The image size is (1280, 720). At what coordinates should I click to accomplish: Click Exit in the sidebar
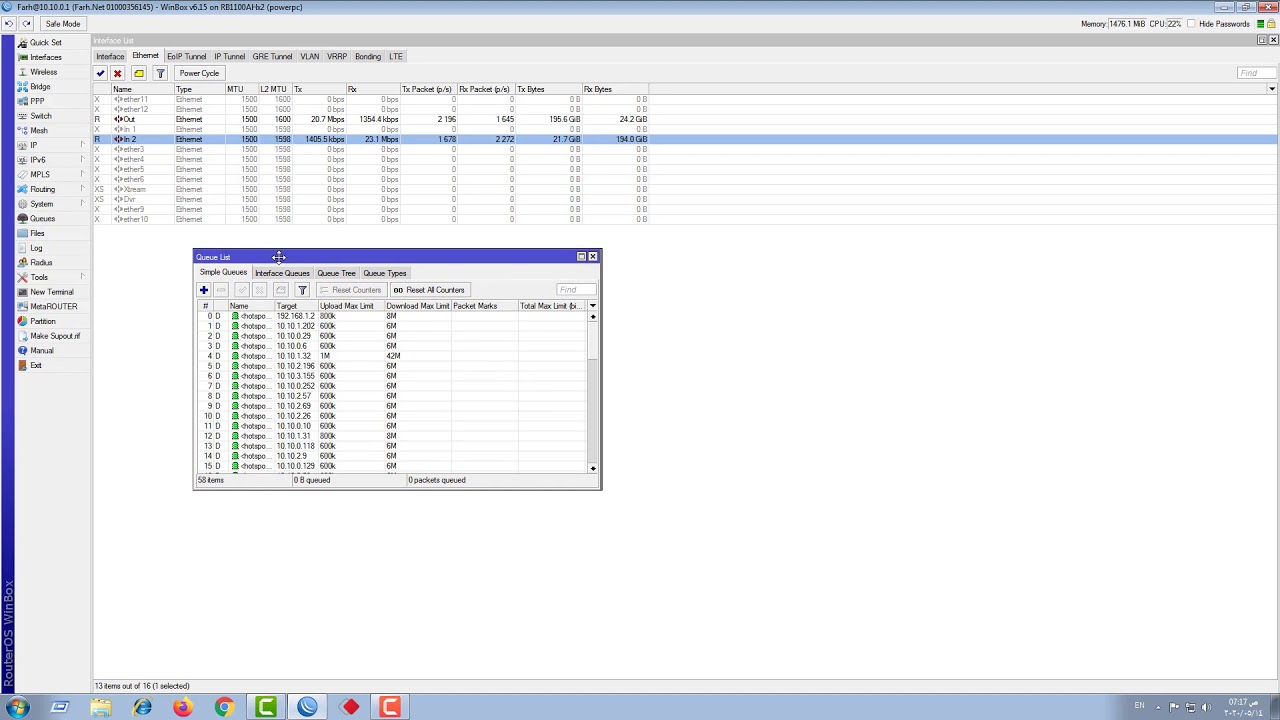(x=36, y=365)
